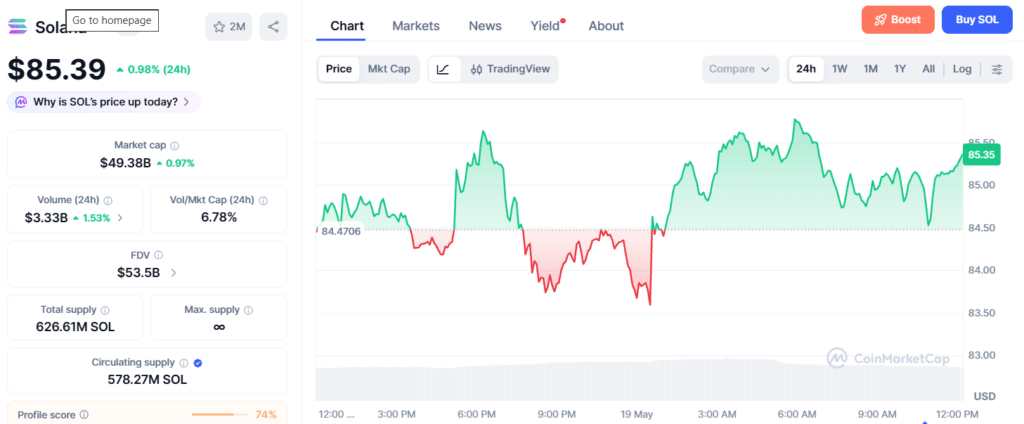Click Volume (24h) info icon
This screenshot has width=1024, height=424.
pyautogui.click(x=108, y=201)
